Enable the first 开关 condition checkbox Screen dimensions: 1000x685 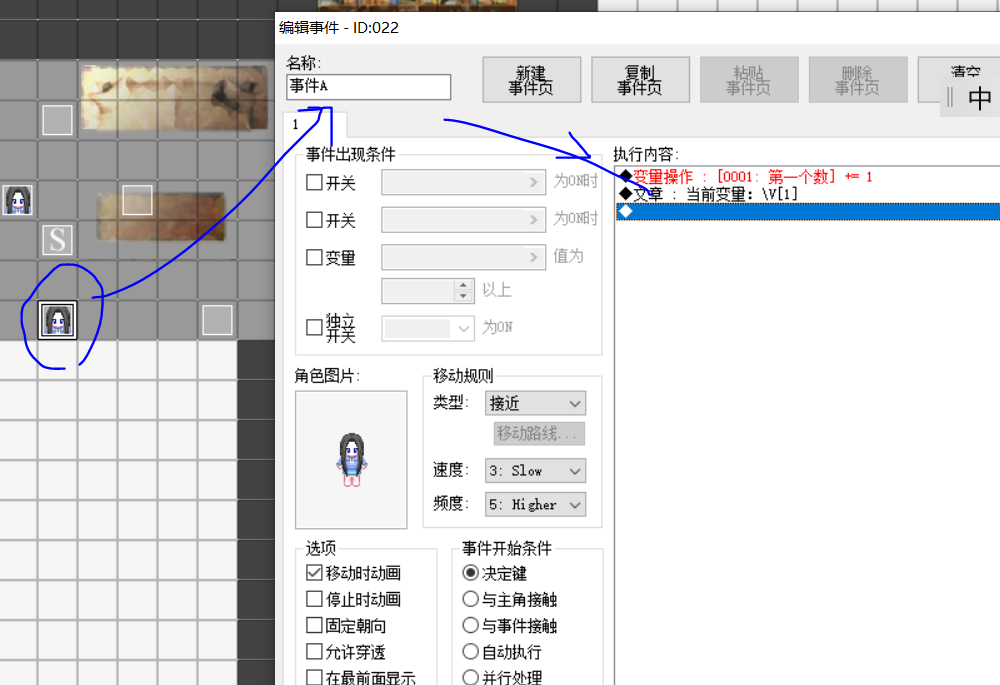click(314, 182)
